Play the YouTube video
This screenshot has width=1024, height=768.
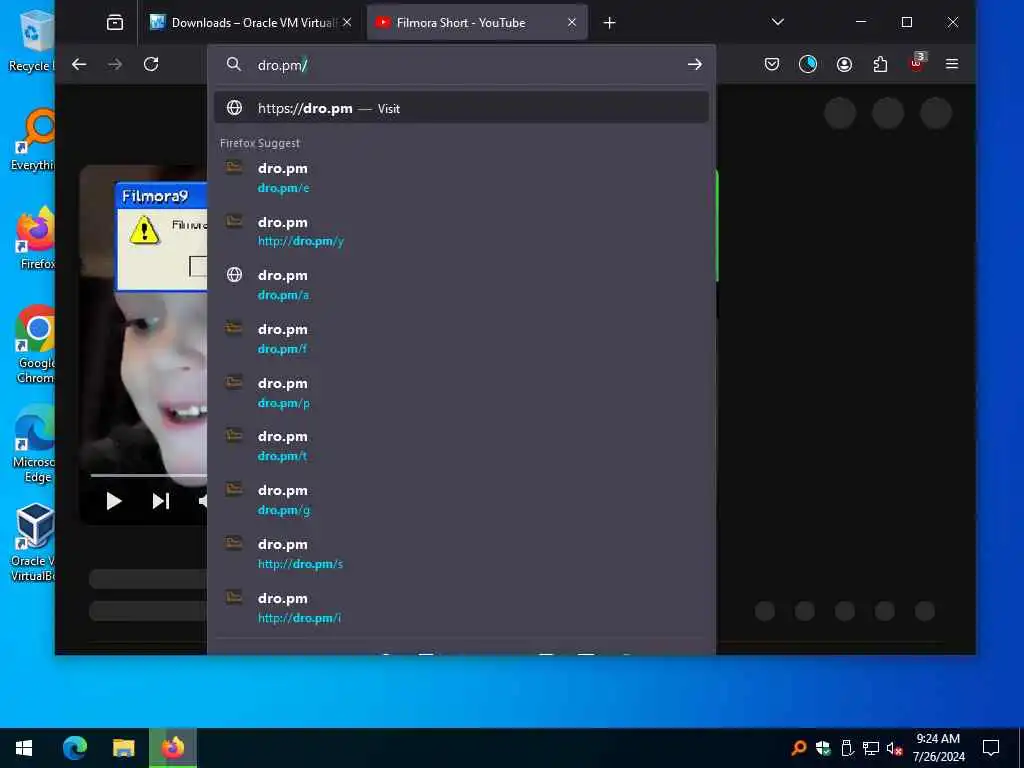pyautogui.click(x=114, y=501)
